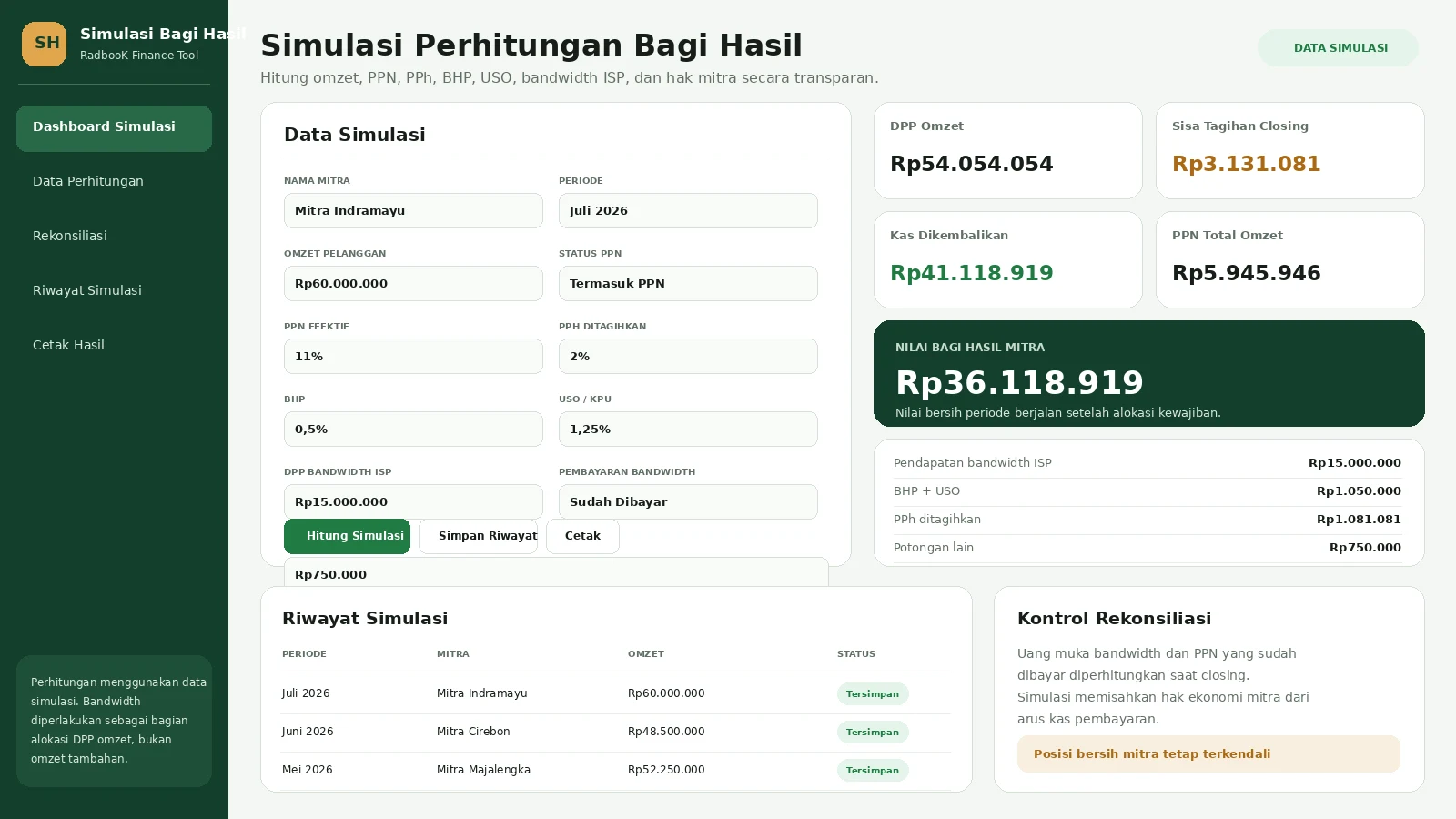1456x819 pixels.
Task: Click Simpan Riwayat button
Action: pos(479,536)
